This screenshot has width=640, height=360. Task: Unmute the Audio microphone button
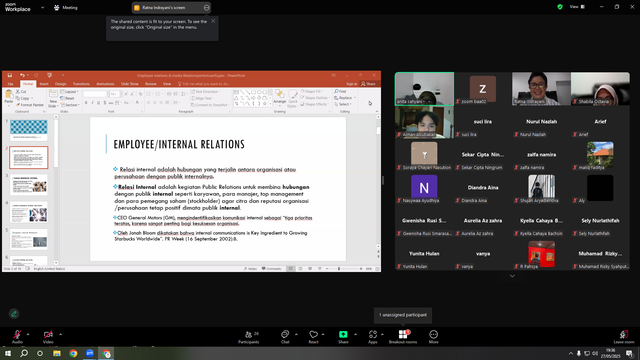coord(17,337)
